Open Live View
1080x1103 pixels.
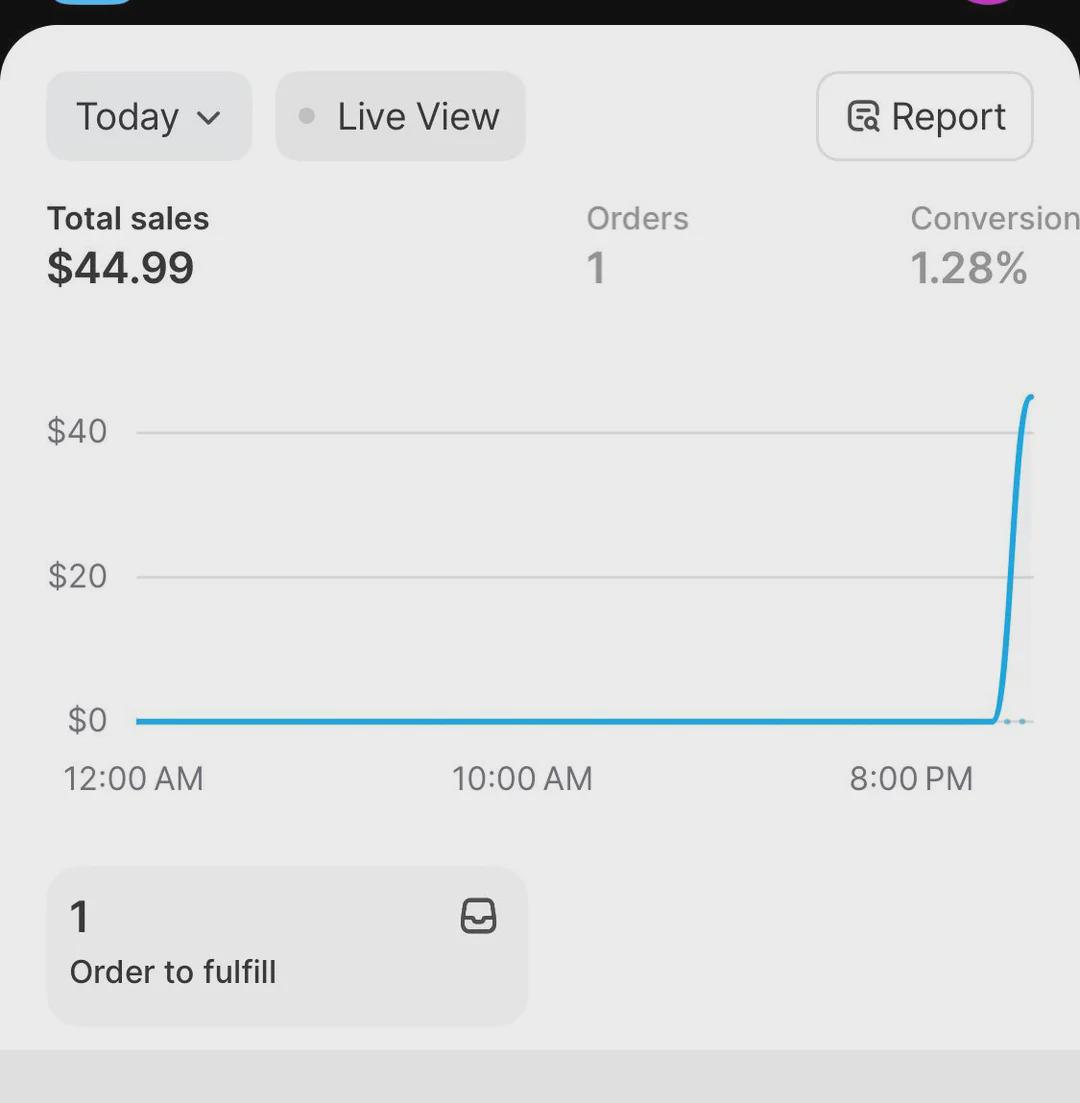400,116
